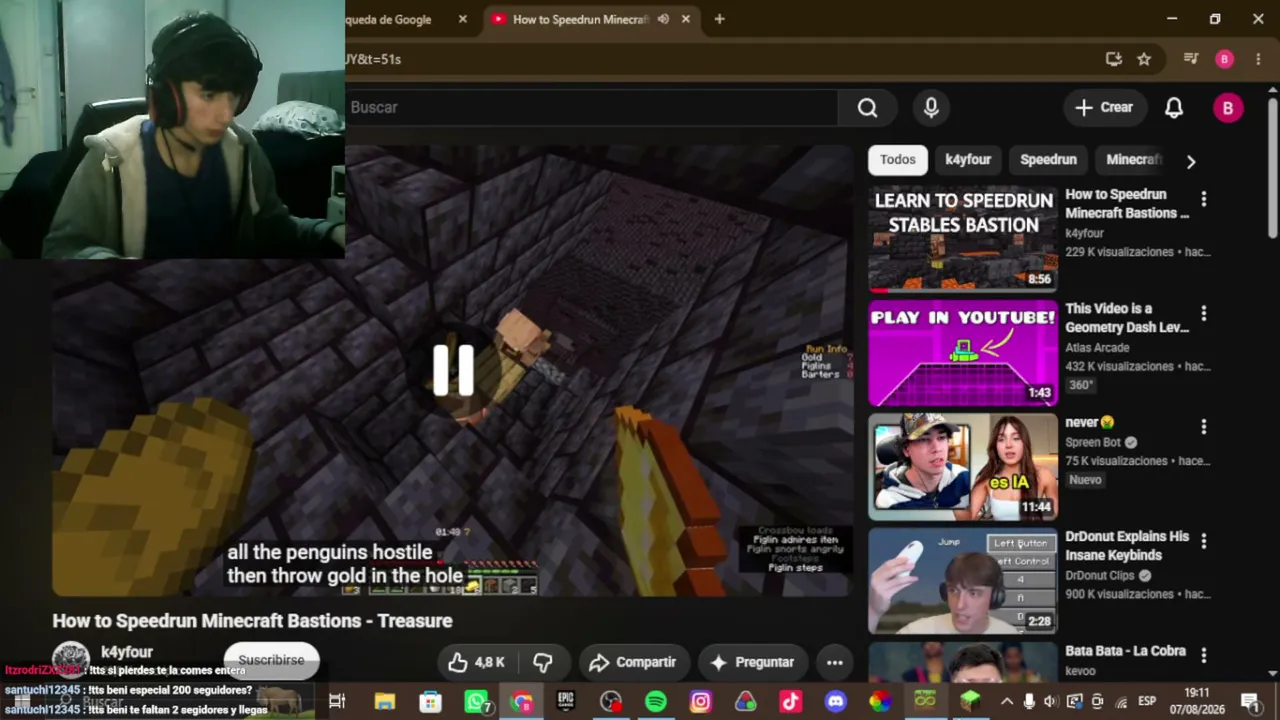Screen dimensions: 1280x720
Task: Open options for DrDonut Explains video
Action: (1204, 541)
